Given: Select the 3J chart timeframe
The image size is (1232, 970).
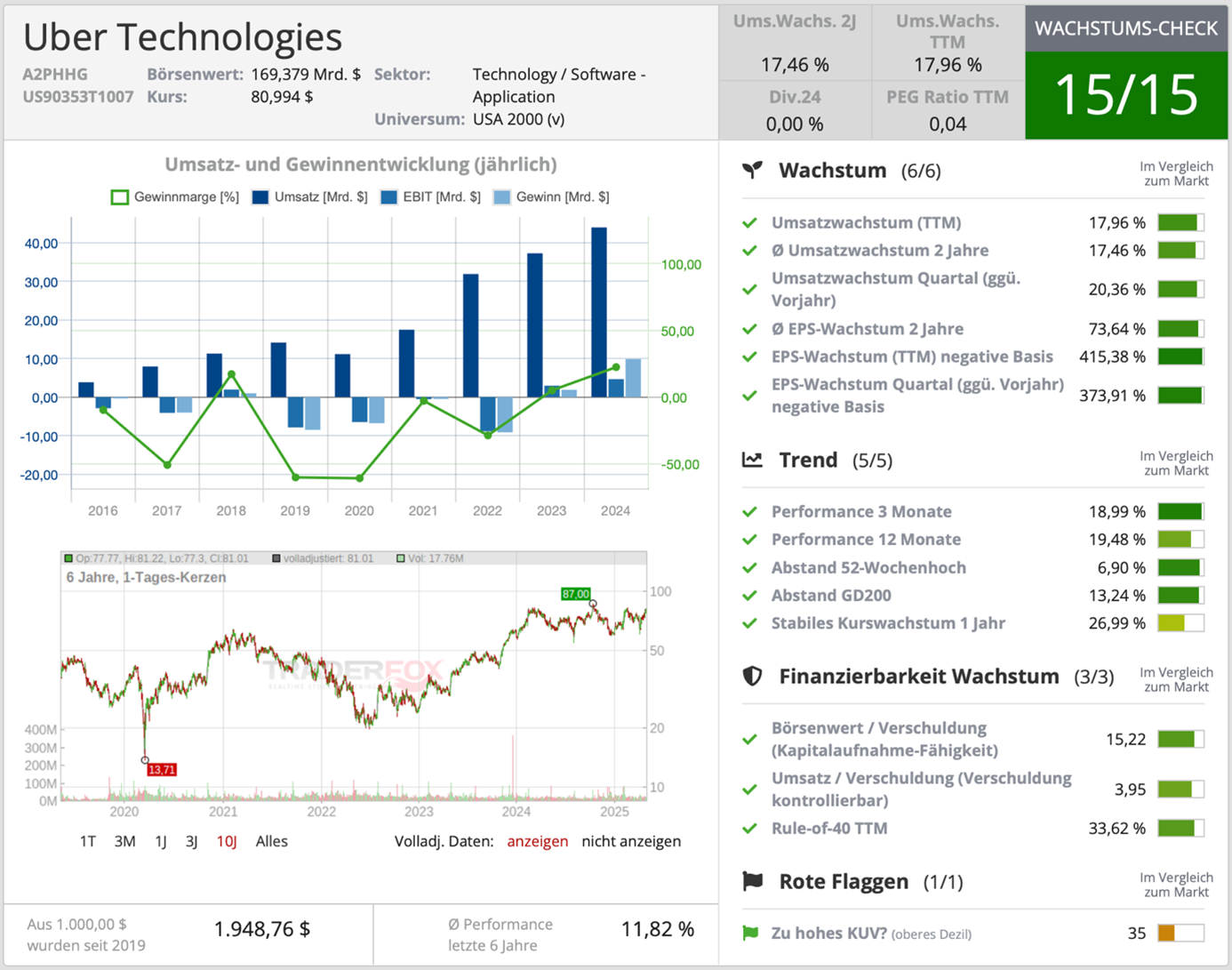Looking at the screenshot, I should [x=191, y=841].
